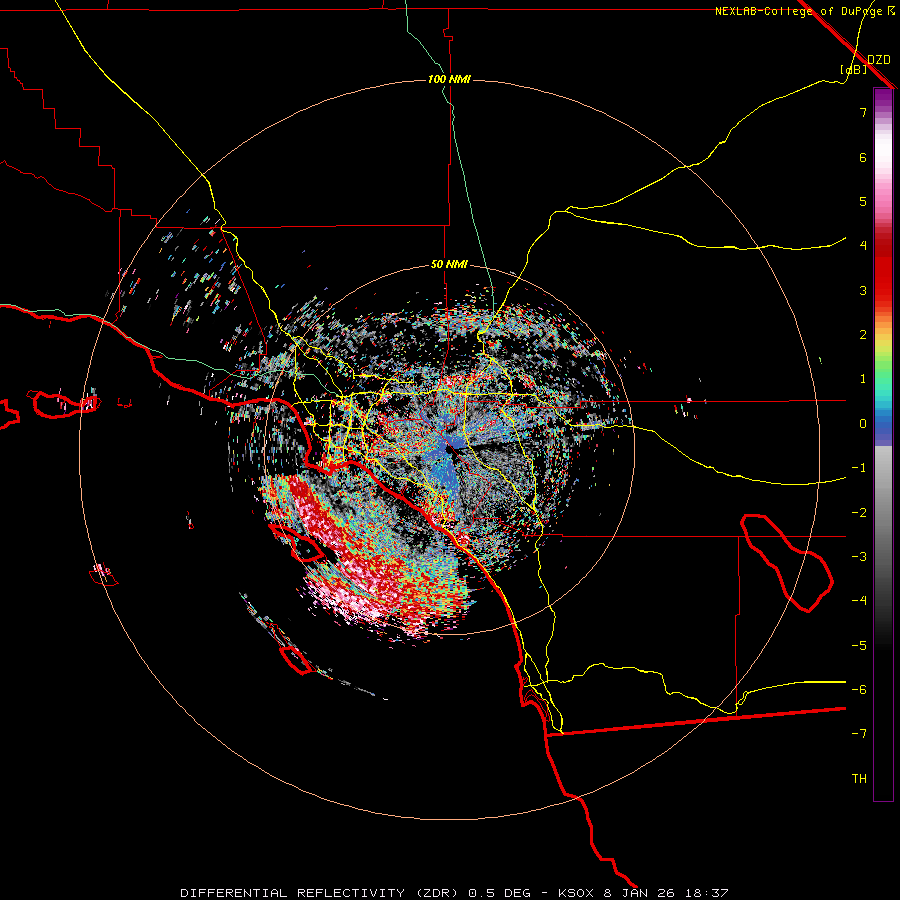Pick the blue band near 0 dB
Viewport: 900px width, 900px height.
click(883, 424)
